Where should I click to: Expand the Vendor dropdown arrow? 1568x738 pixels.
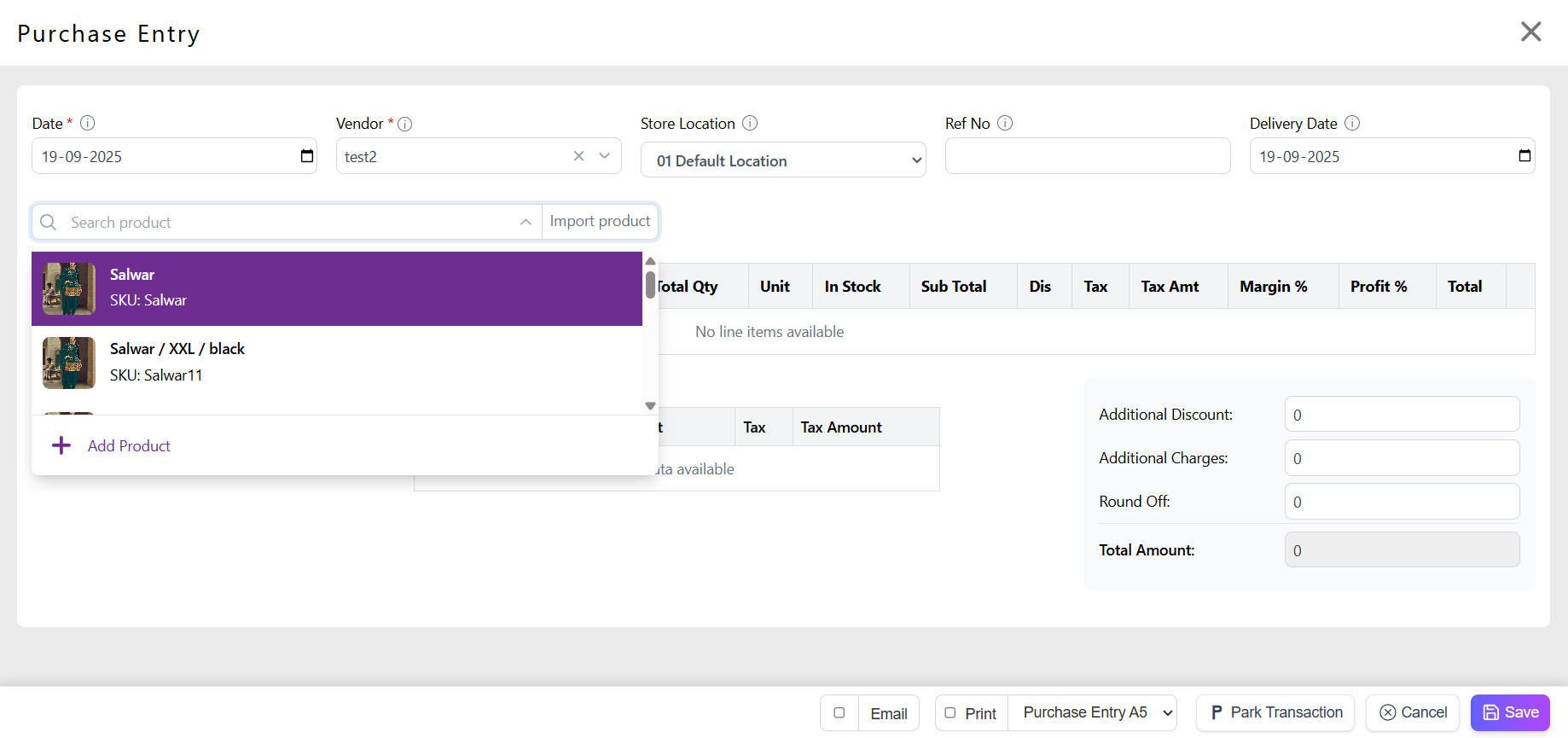[605, 156]
